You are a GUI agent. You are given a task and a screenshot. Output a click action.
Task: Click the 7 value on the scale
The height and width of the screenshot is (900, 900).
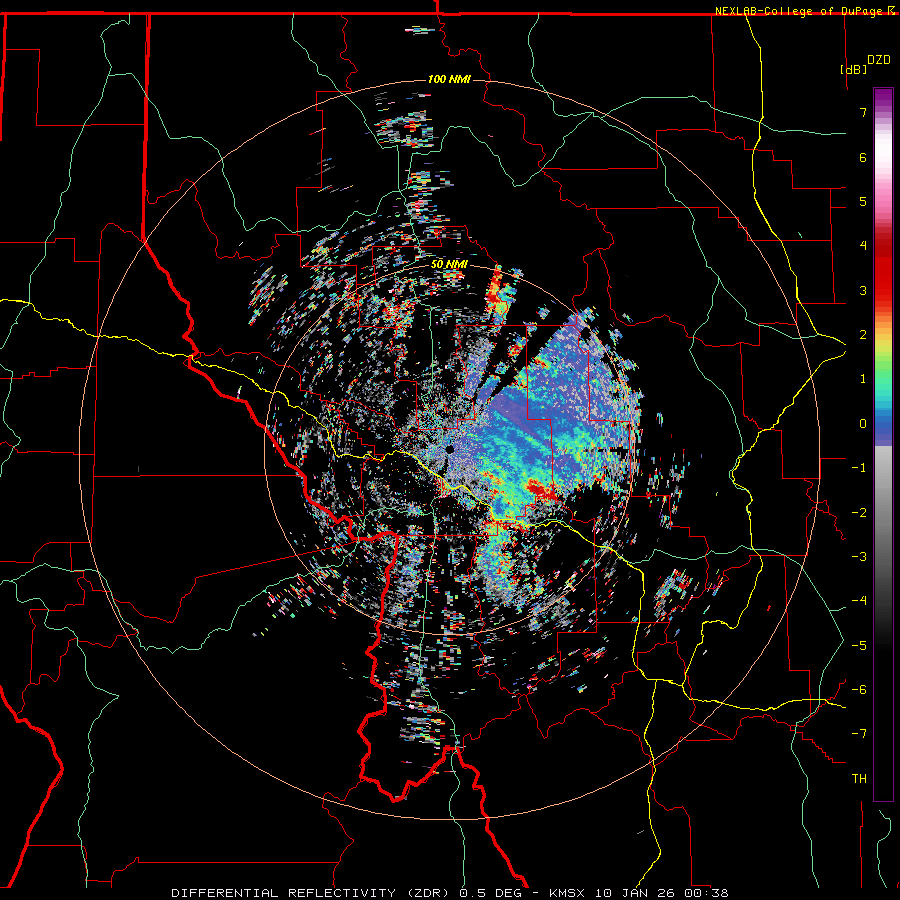[x=863, y=112]
